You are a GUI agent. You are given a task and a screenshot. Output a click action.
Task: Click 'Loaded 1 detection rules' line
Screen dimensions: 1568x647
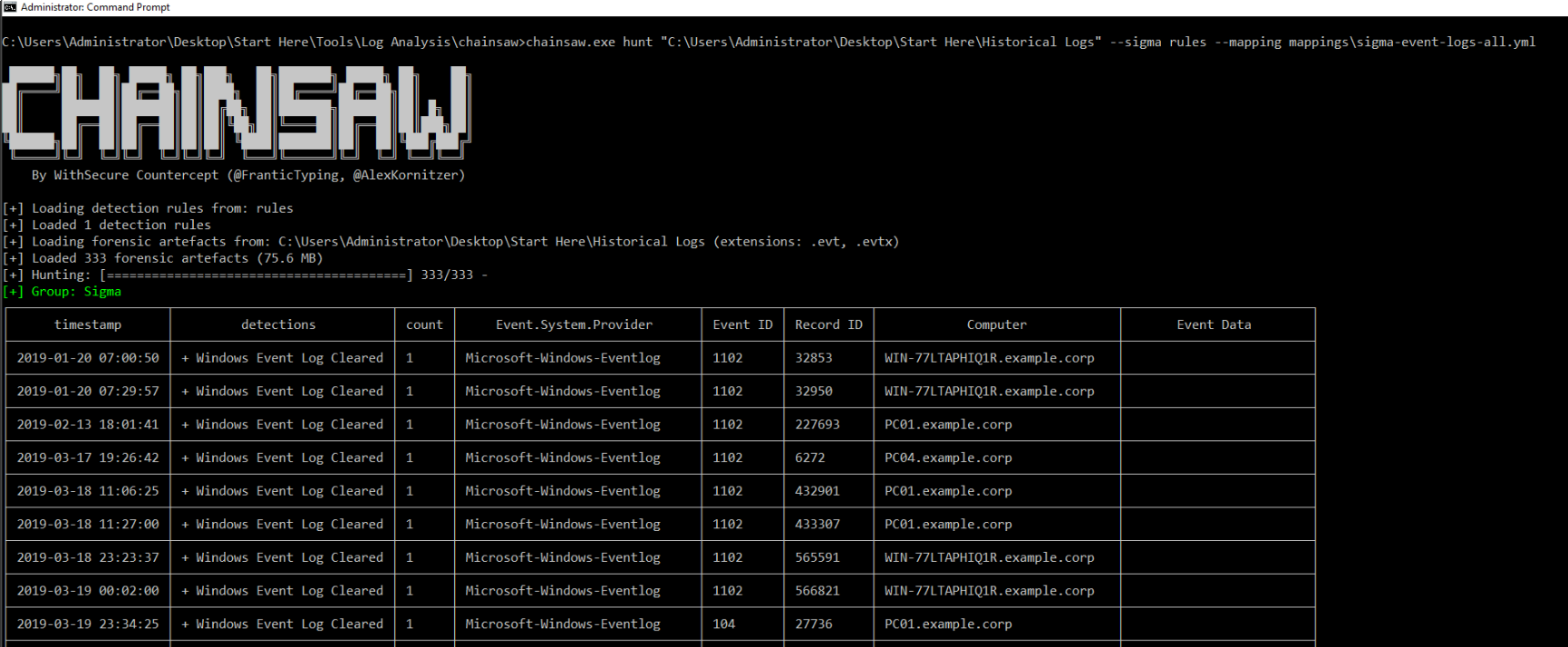107,225
